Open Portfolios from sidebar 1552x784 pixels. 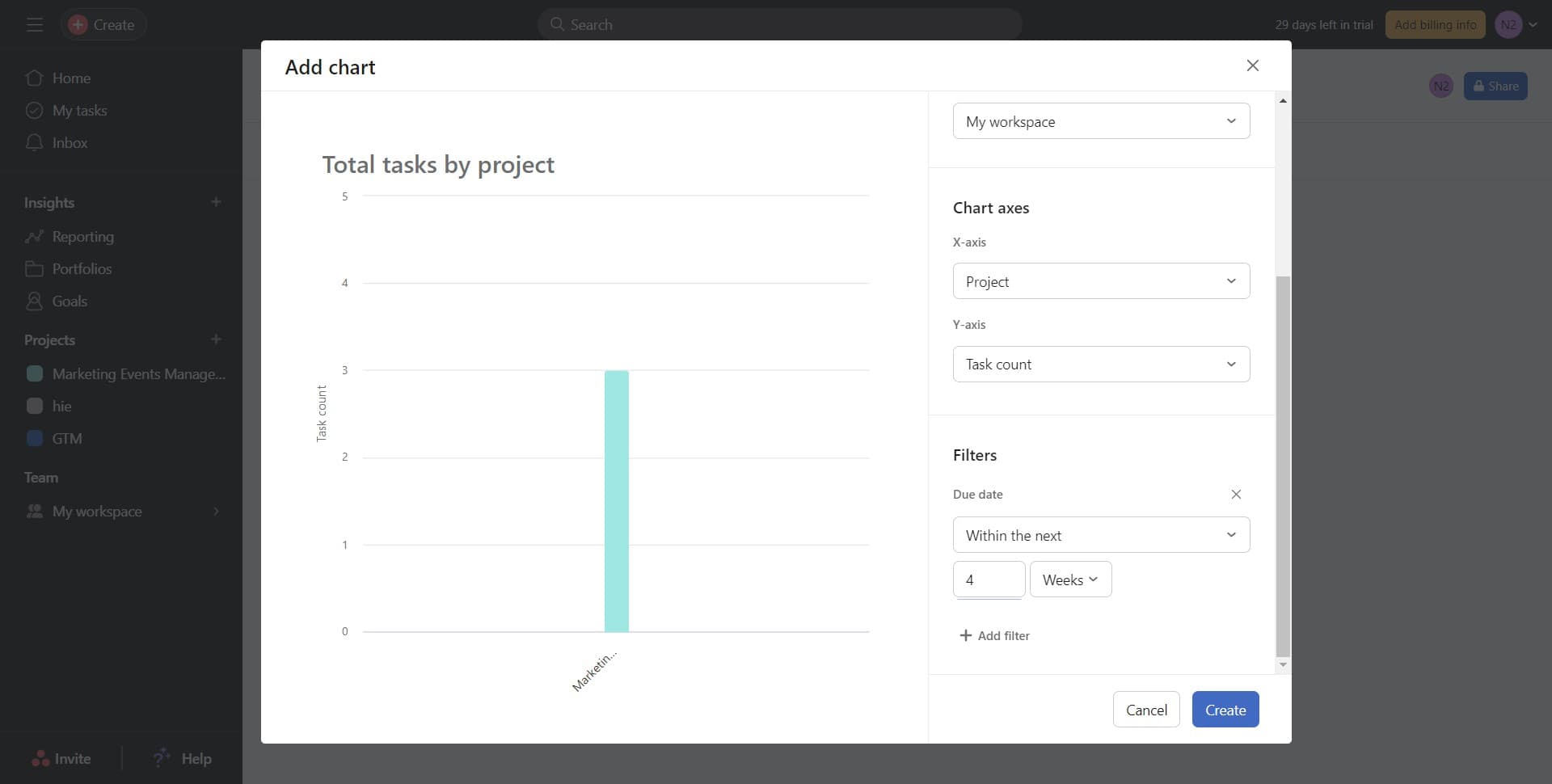point(82,269)
